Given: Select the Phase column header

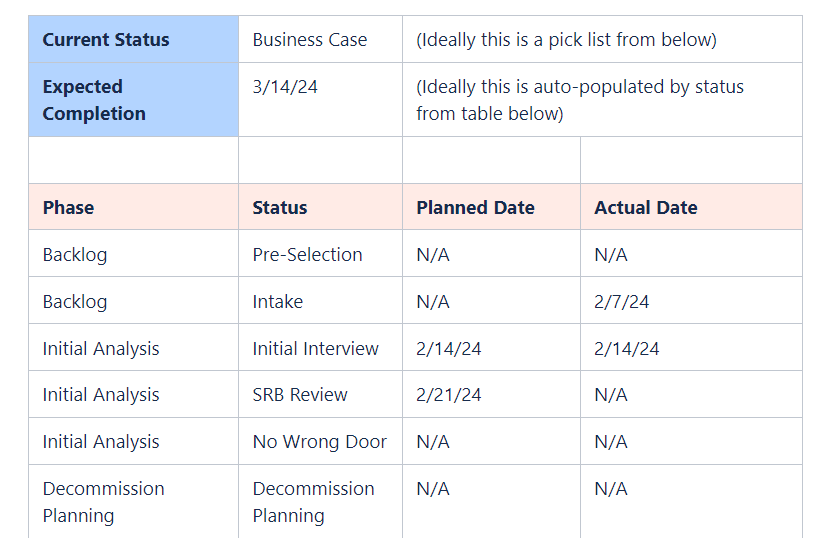Looking at the screenshot, I should pos(133,207).
